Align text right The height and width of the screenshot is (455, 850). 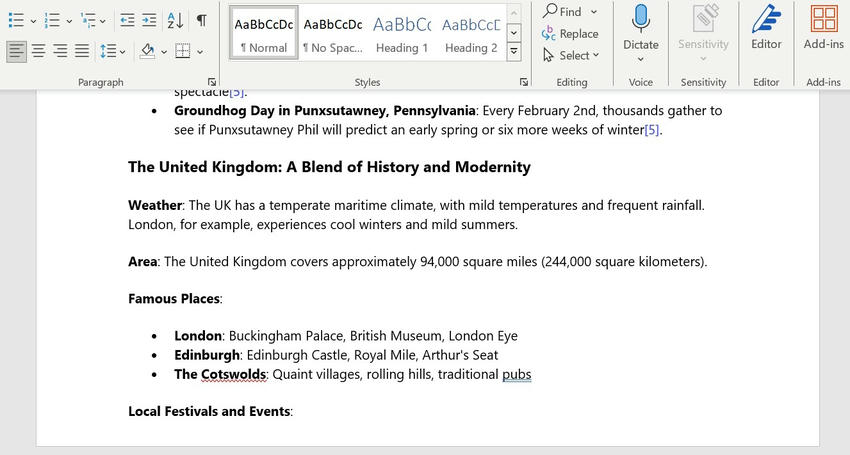tap(60, 52)
